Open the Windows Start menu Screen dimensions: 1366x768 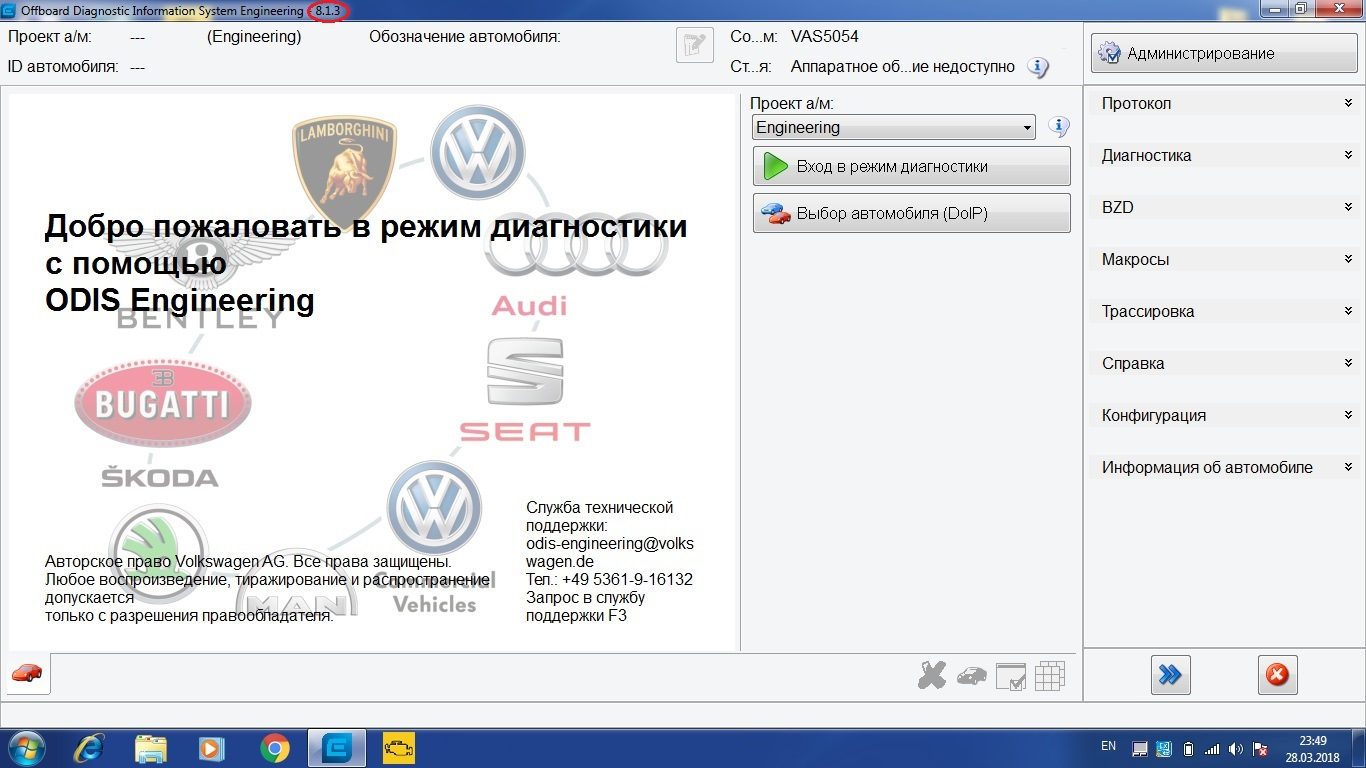pyautogui.click(x=27, y=747)
